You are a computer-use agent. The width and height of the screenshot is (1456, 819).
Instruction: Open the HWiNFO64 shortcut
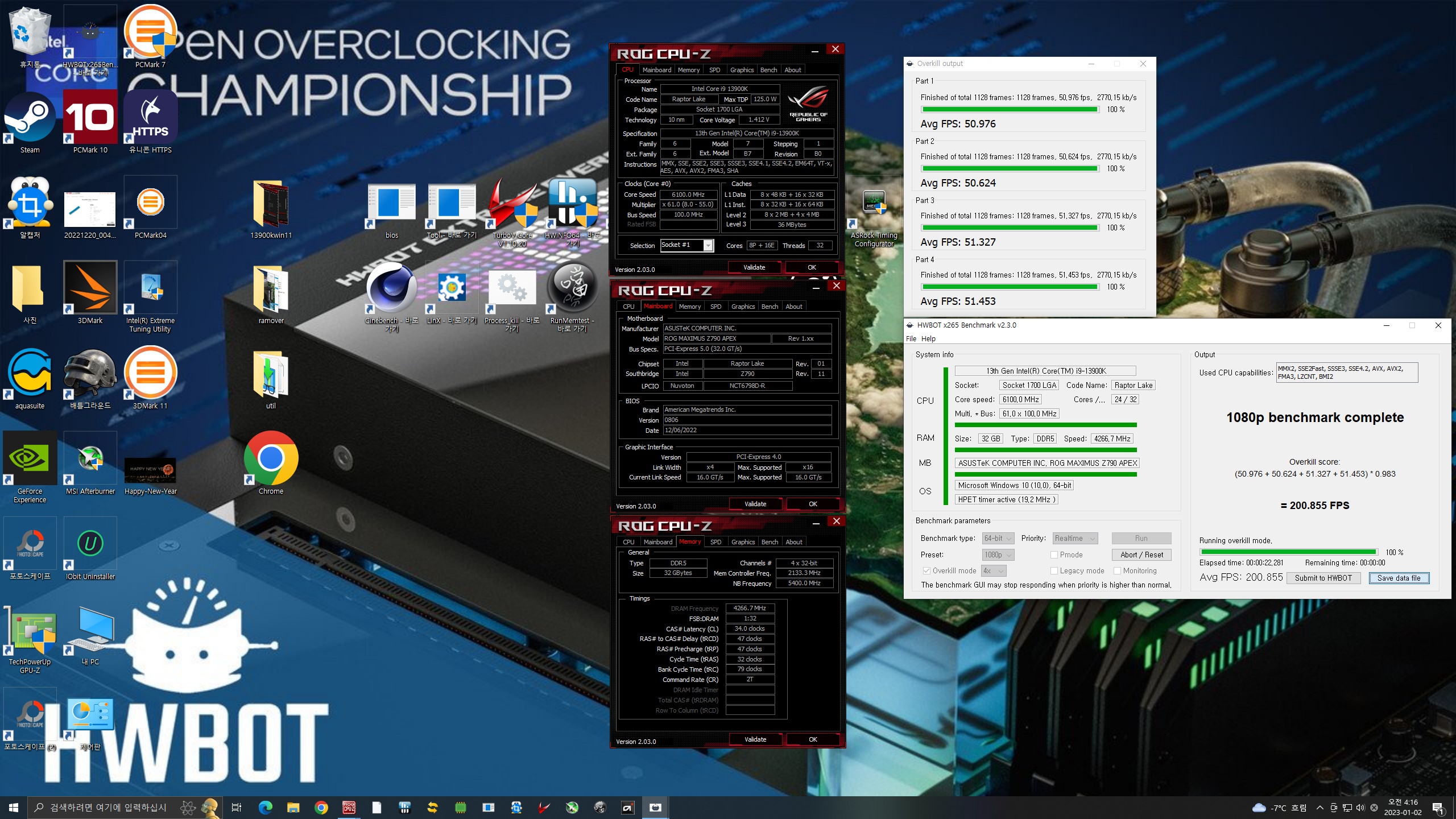point(572,212)
